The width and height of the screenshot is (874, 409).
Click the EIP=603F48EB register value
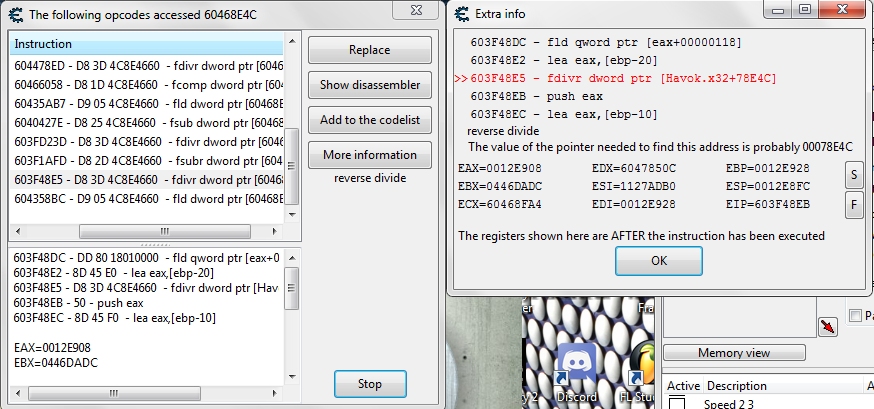point(768,204)
